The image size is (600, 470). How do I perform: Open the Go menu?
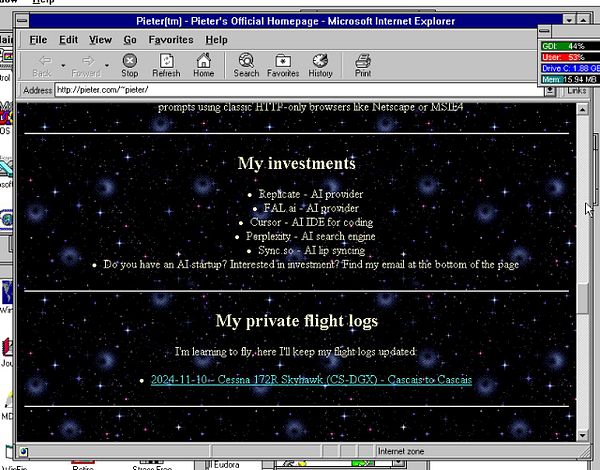click(x=130, y=40)
